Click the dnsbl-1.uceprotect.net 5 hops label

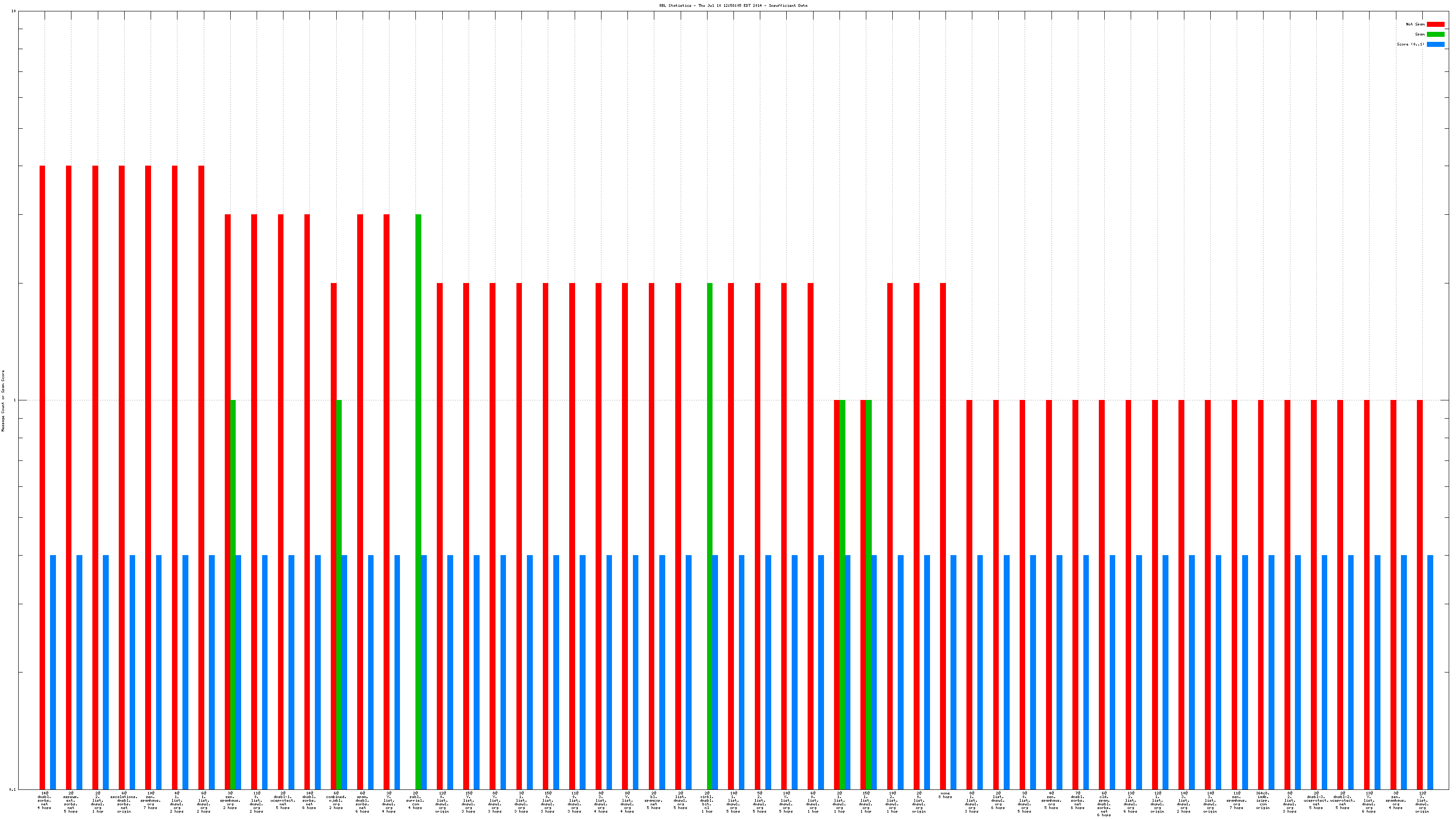tap(283, 800)
